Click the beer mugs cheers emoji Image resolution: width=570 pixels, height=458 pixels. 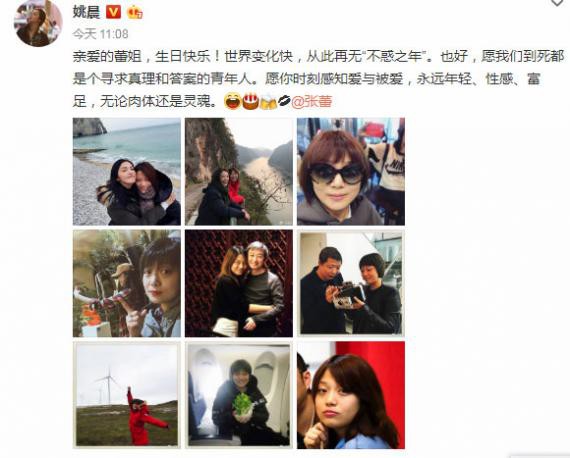tap(268, 102)
